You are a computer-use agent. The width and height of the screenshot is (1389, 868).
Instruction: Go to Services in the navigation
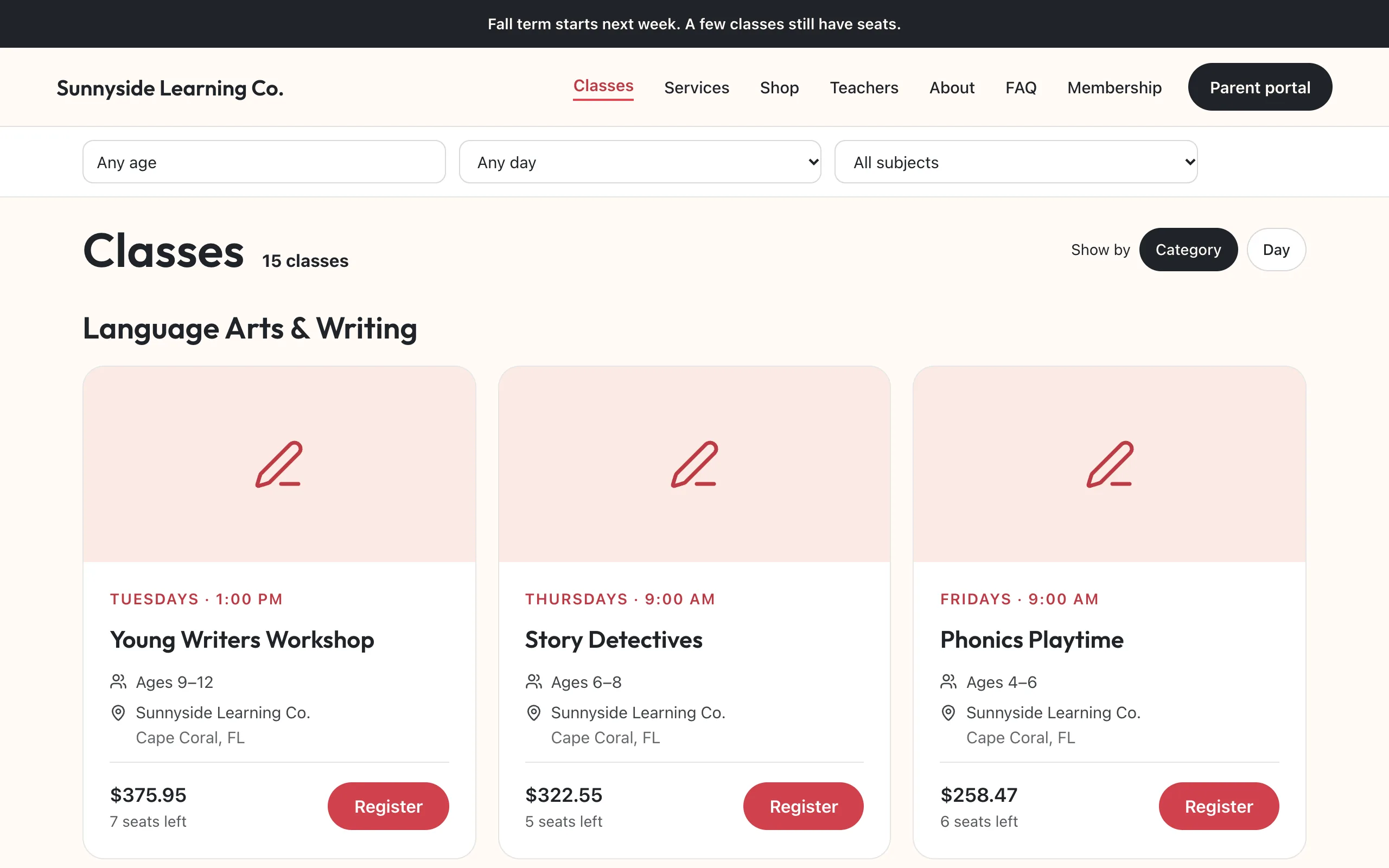coord(696,87)
